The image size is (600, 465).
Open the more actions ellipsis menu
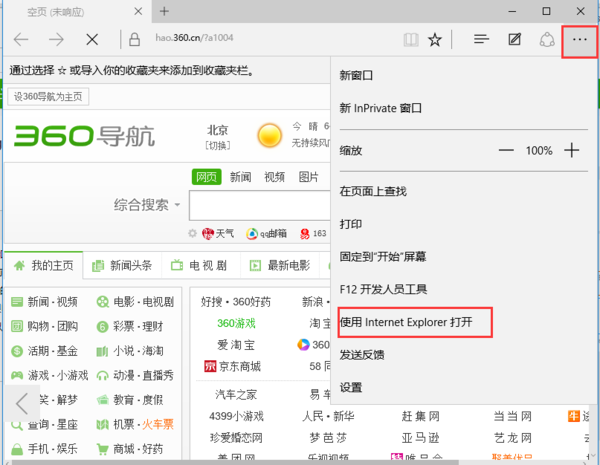580,39
